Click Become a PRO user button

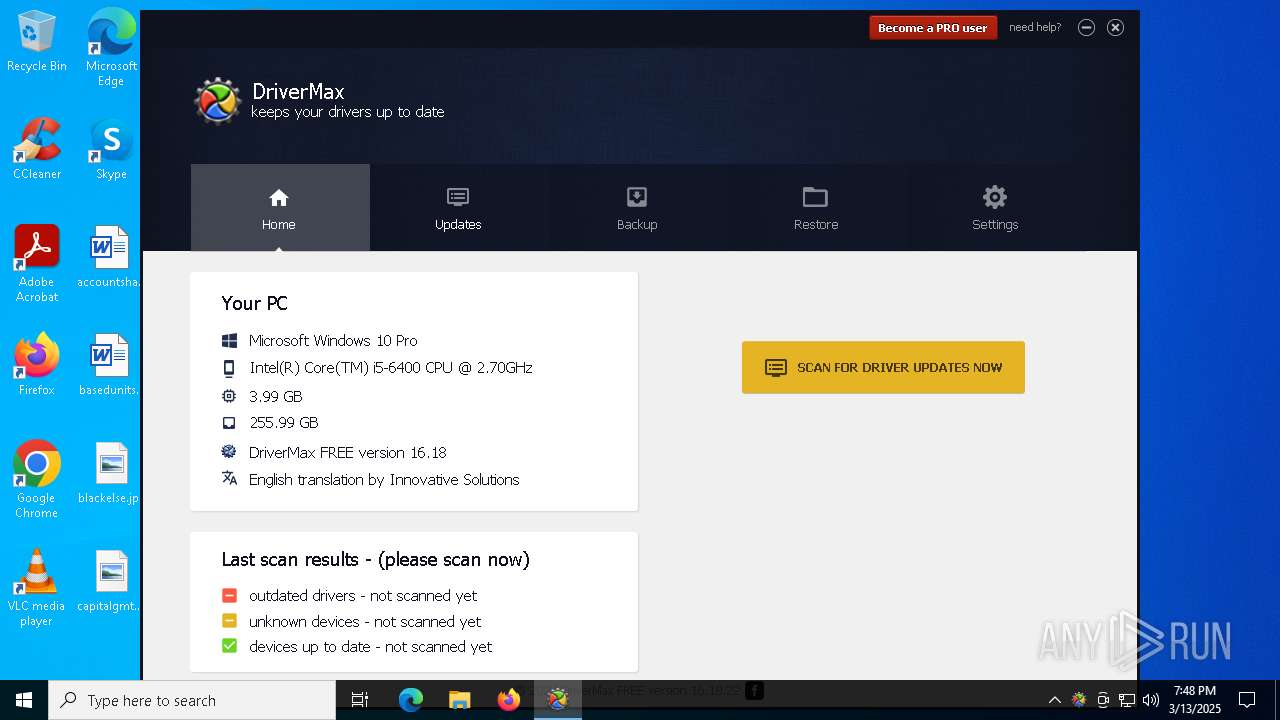[x=932, y=28]
